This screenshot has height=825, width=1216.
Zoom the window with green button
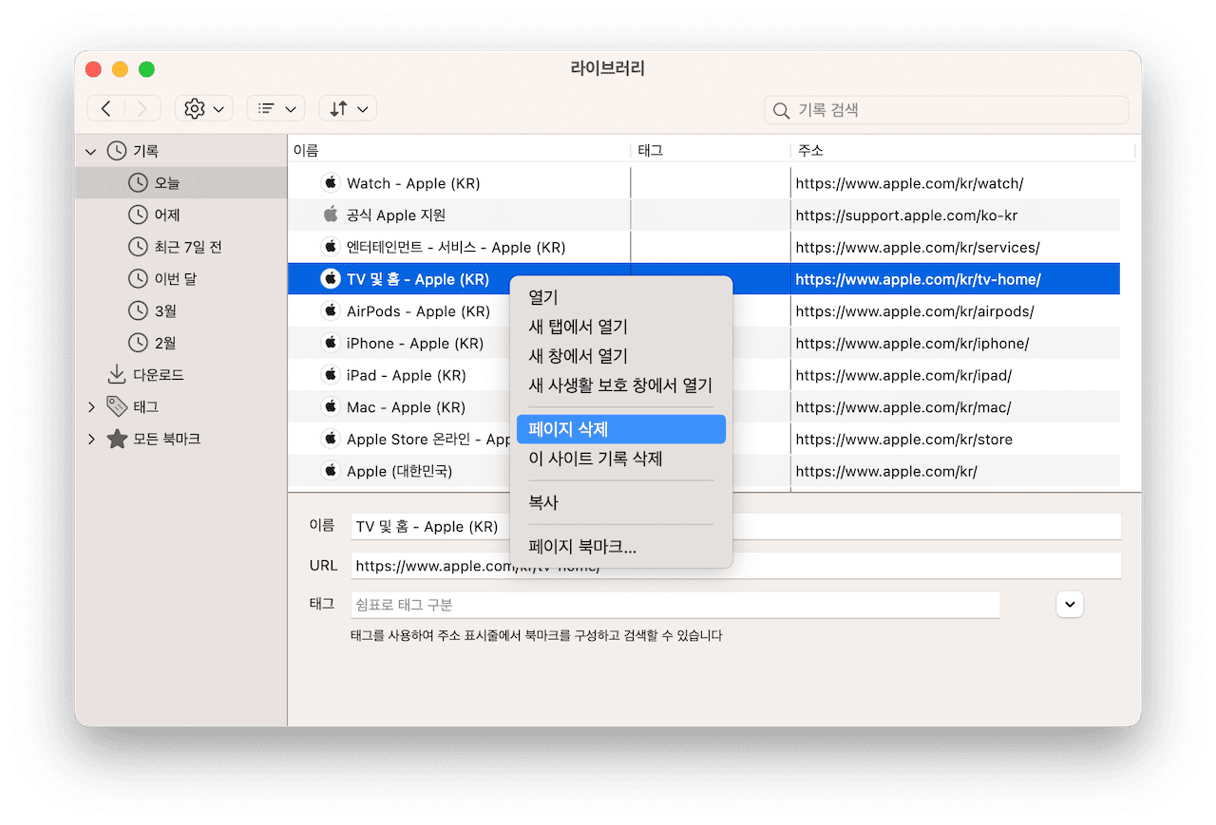pyautogui.click(x=147, y=69)
